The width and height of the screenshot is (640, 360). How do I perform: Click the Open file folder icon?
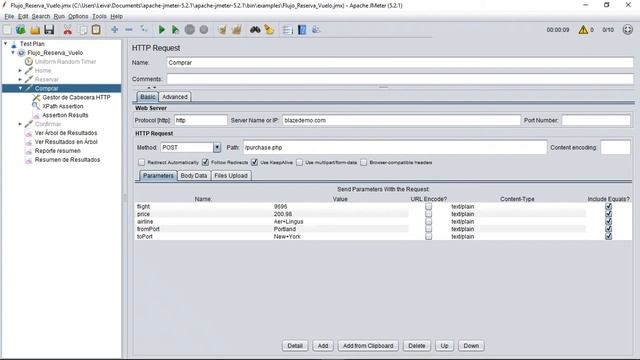[x=35, y=30]
